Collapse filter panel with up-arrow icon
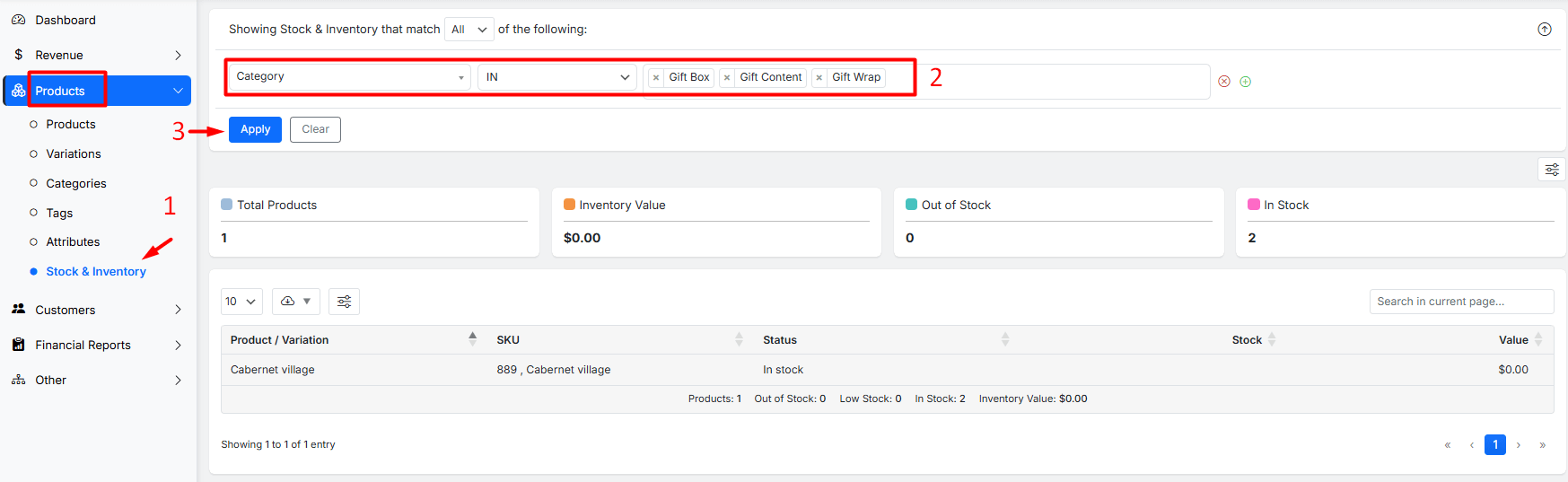 (x=1544, y=30)
